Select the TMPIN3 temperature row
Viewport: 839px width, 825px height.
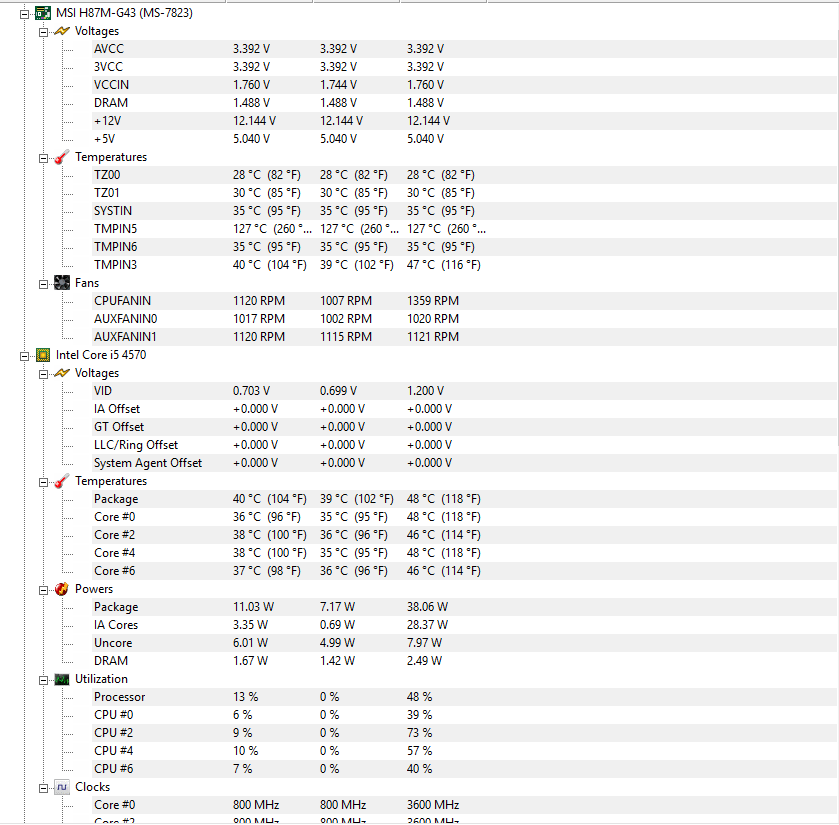(464, 265)
